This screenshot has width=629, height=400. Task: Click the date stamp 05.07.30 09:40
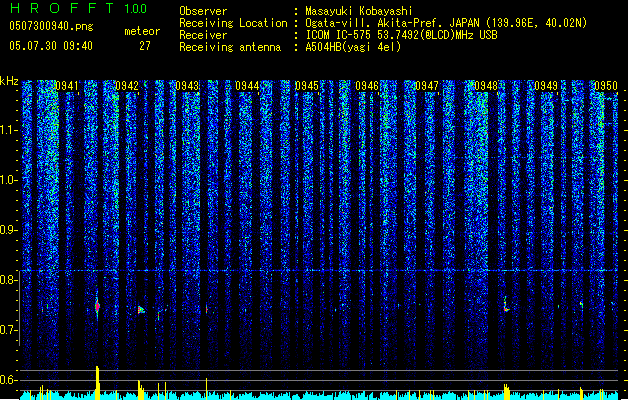point(51,46)
